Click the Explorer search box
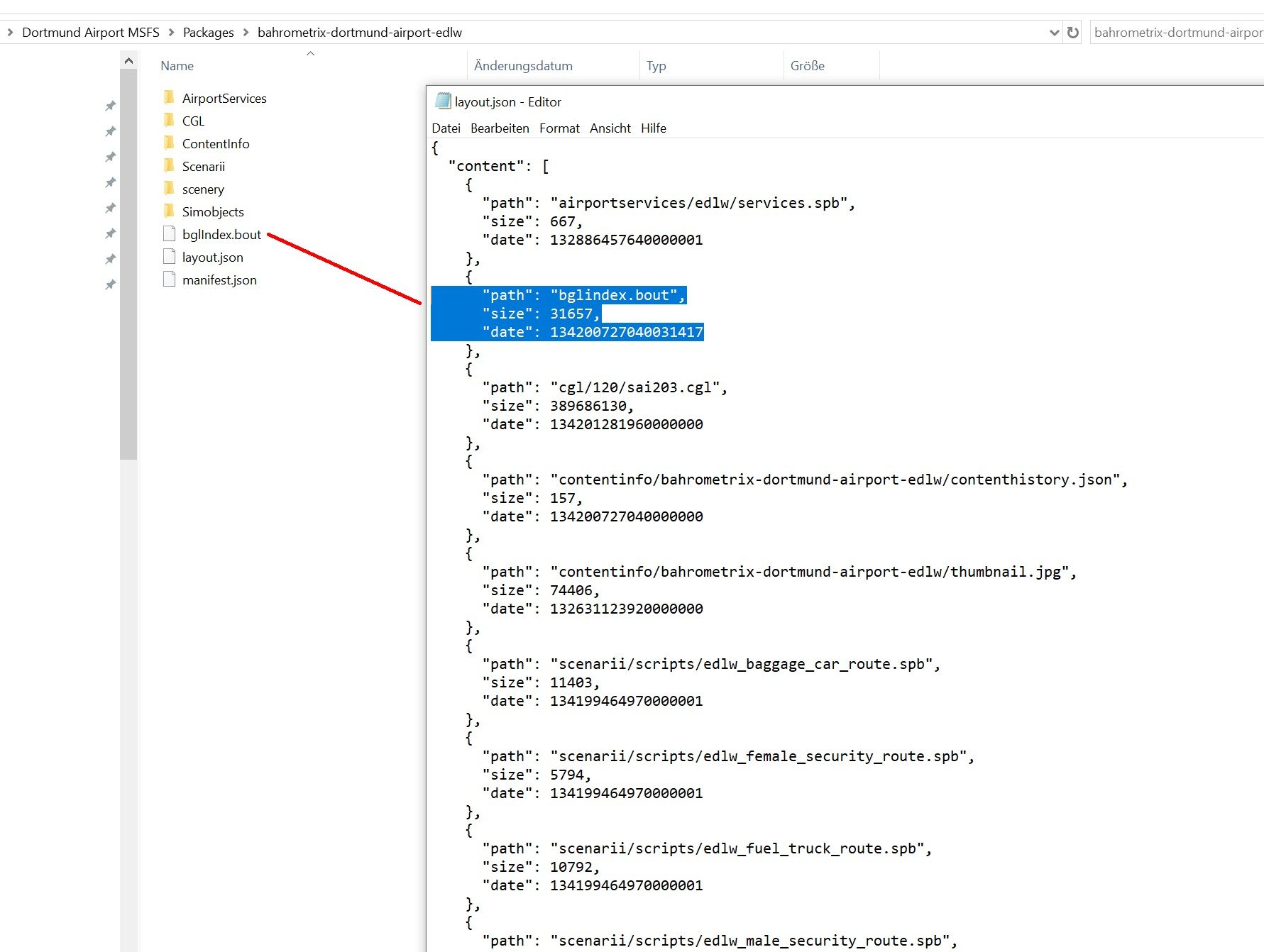The height and width of the screenshot is (952, 1264). [x=1177, y=33]
